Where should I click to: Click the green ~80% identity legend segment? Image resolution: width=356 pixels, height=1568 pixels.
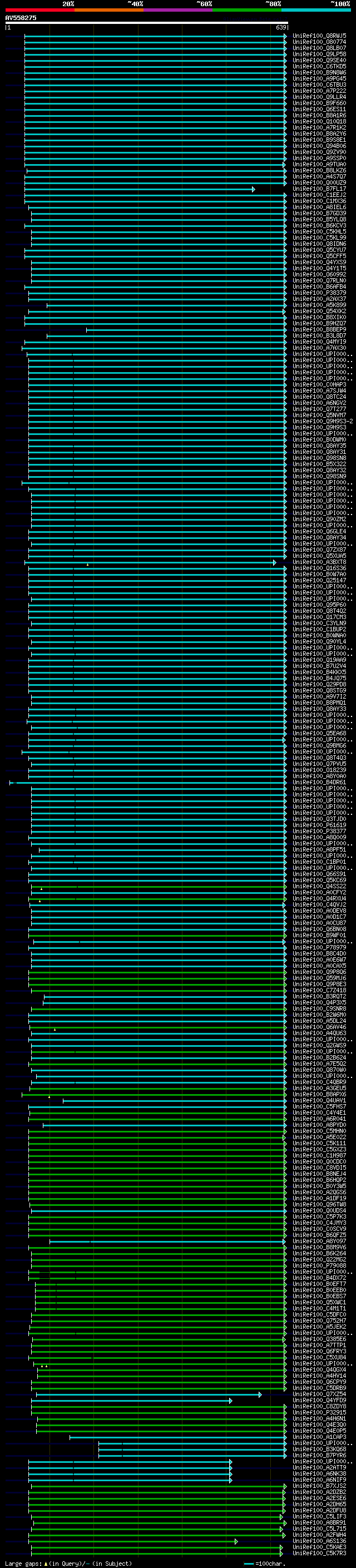point(247,10)
